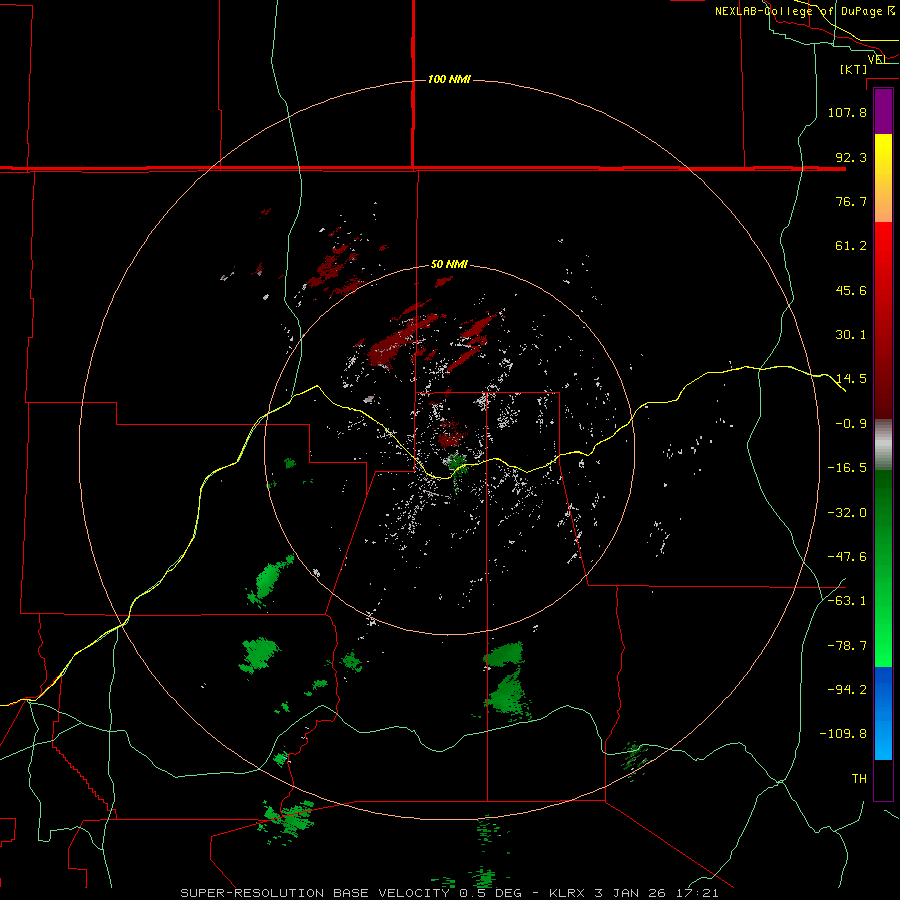Click the 45.6 value on velocity scale

click(851, 290)
